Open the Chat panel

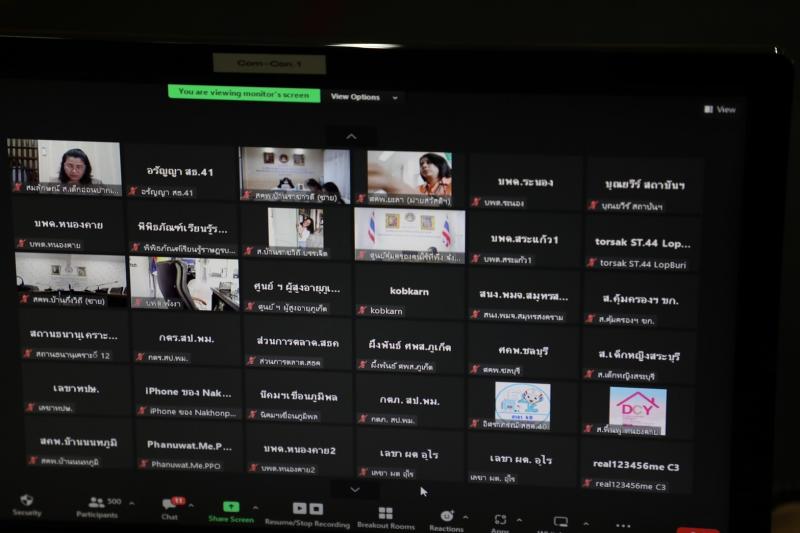[170, 509]
